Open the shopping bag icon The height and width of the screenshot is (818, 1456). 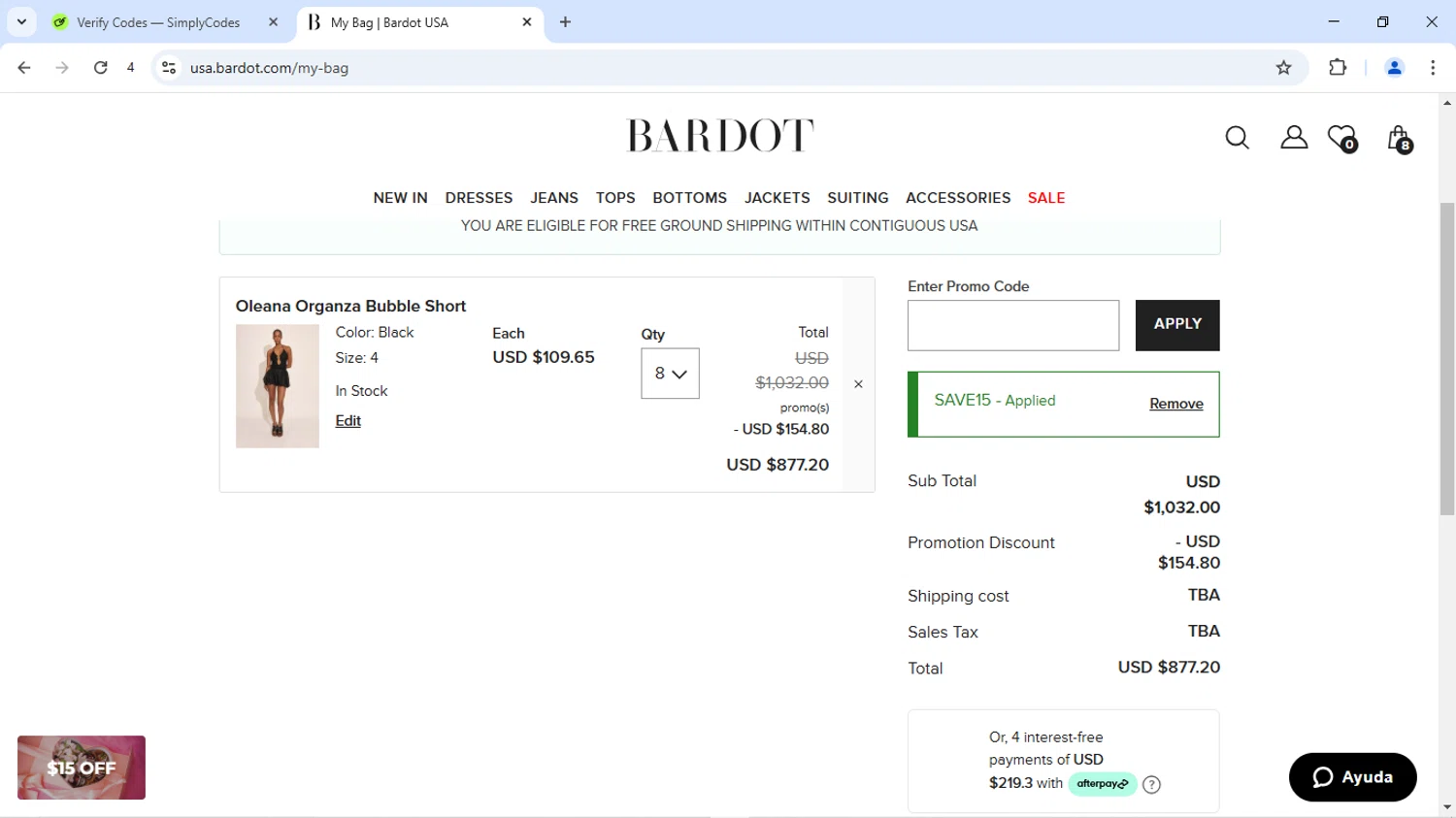[x=1399, y=140]
